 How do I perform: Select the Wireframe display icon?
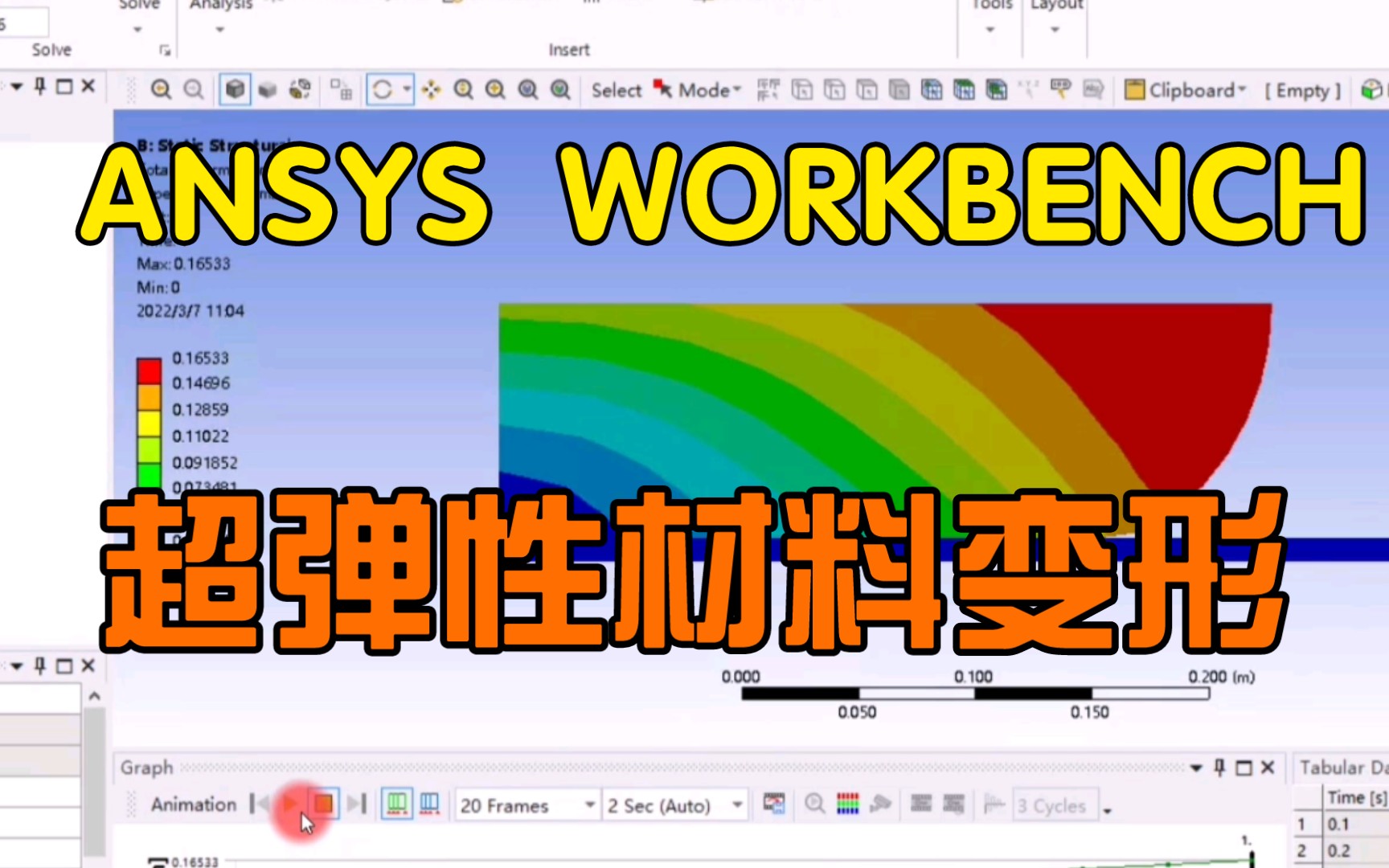[268, 89]
